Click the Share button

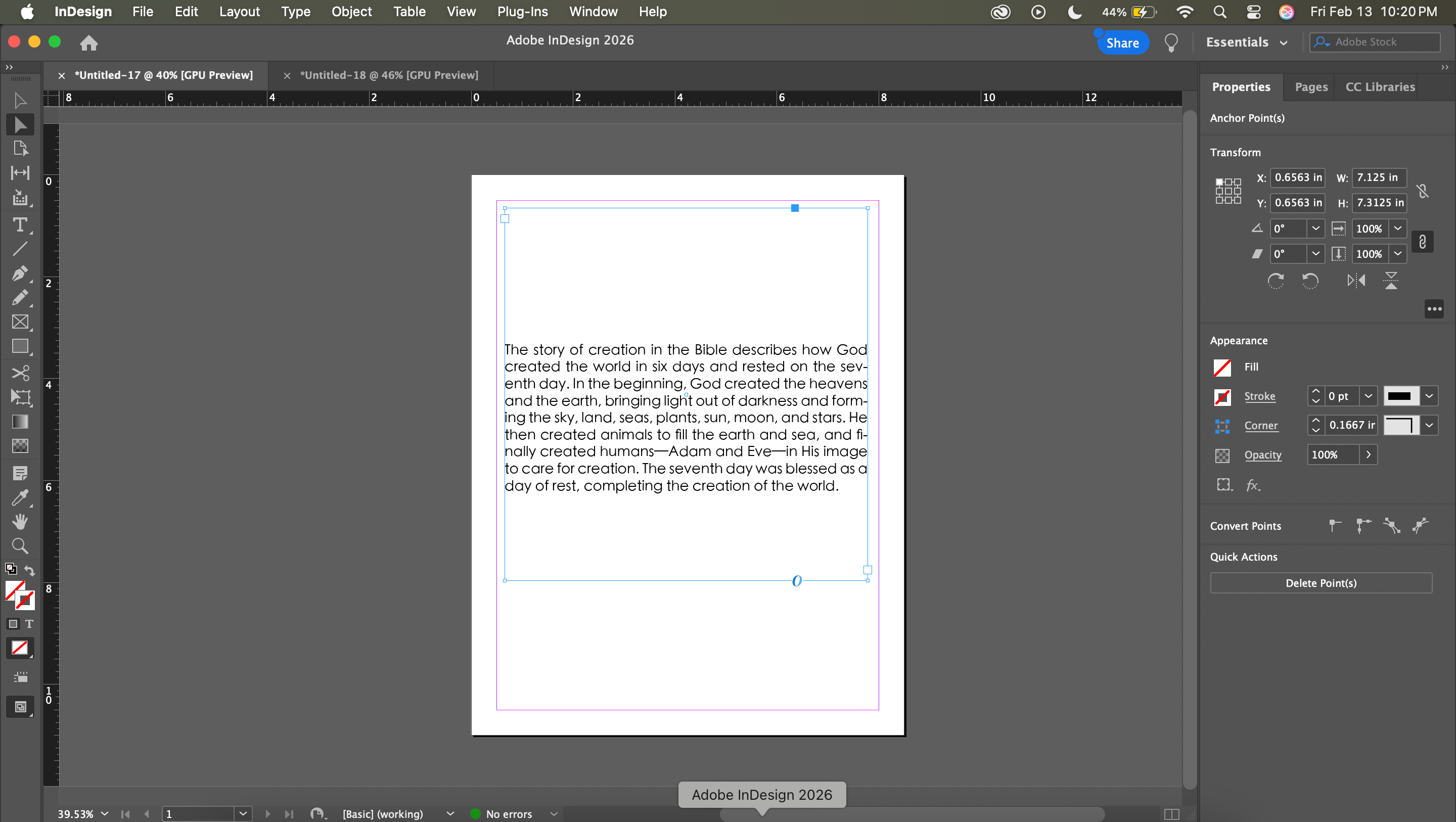pyautogui.click(x=1122, y=42)
